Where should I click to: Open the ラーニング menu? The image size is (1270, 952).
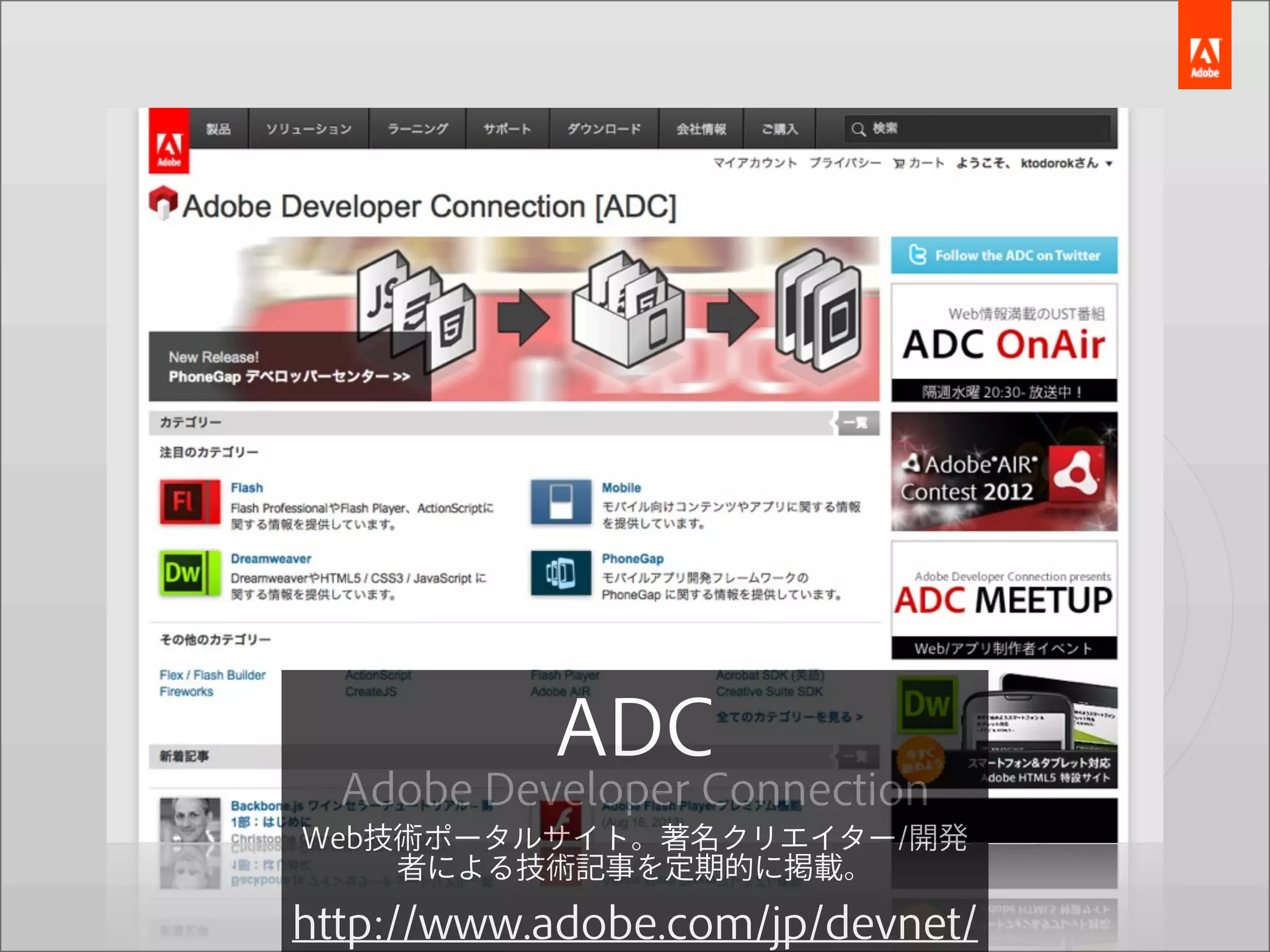coord(417,129)
